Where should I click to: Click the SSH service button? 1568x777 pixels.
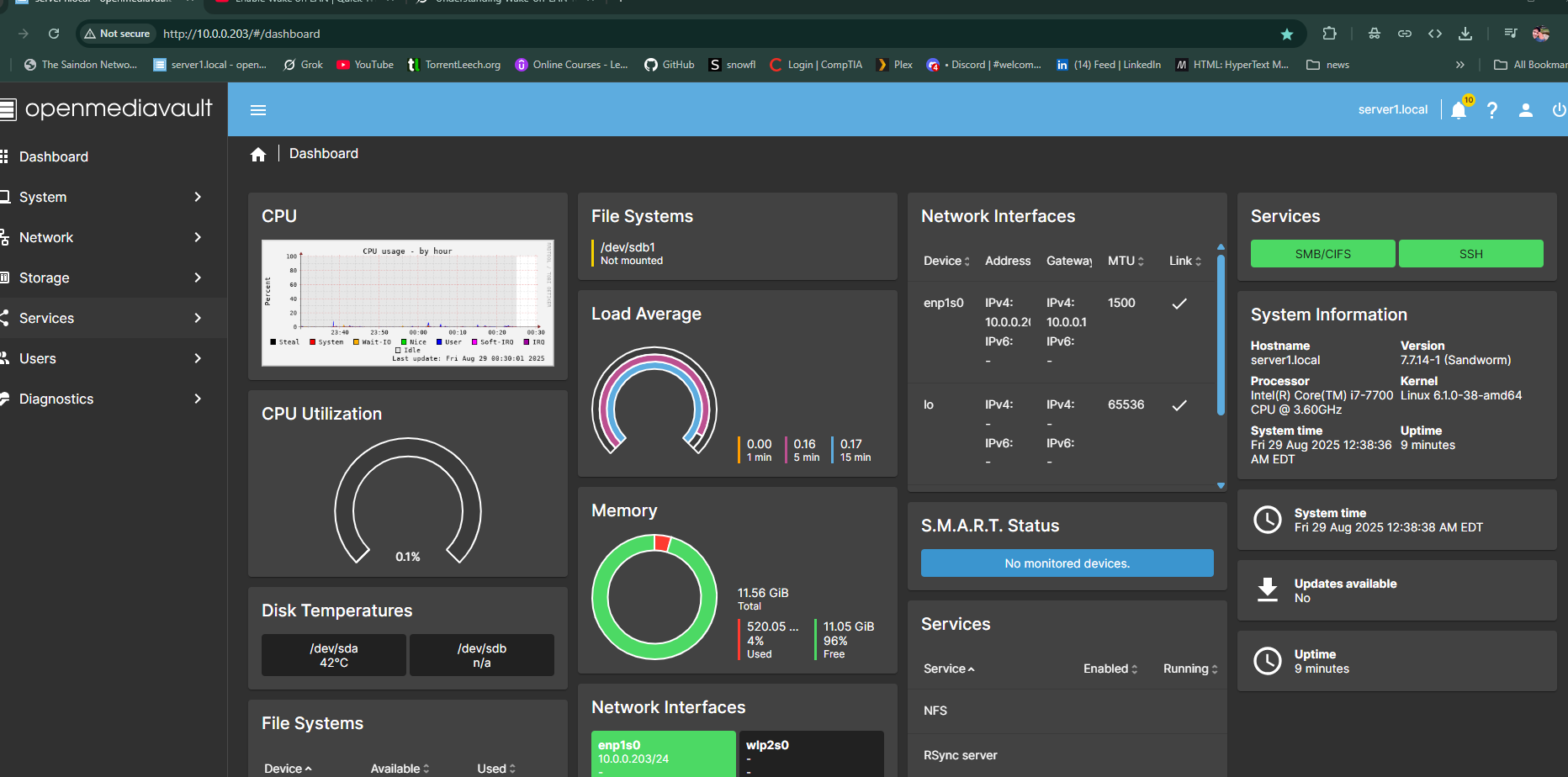[x=1470, y=254]
